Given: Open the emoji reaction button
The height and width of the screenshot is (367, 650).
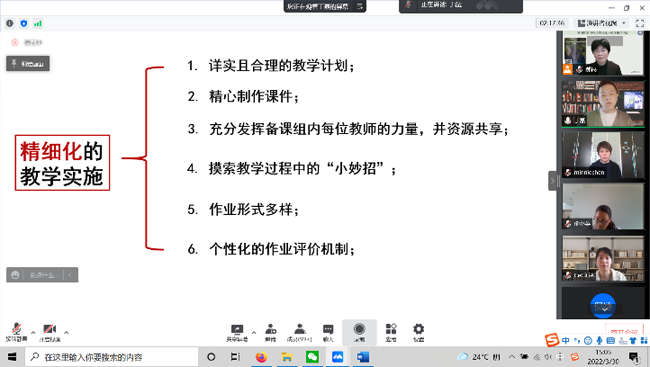Looking at the screenshot, I should 15,275.
